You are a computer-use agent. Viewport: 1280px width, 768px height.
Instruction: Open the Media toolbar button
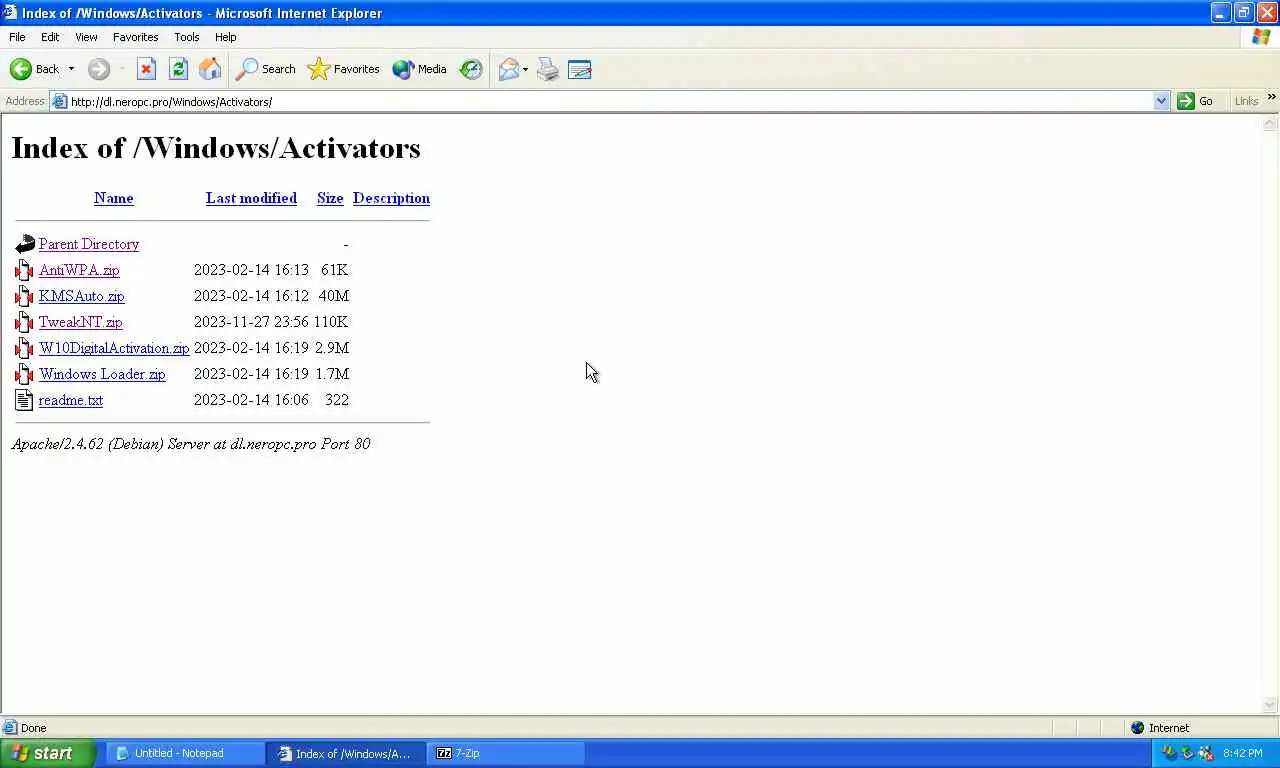420,69
